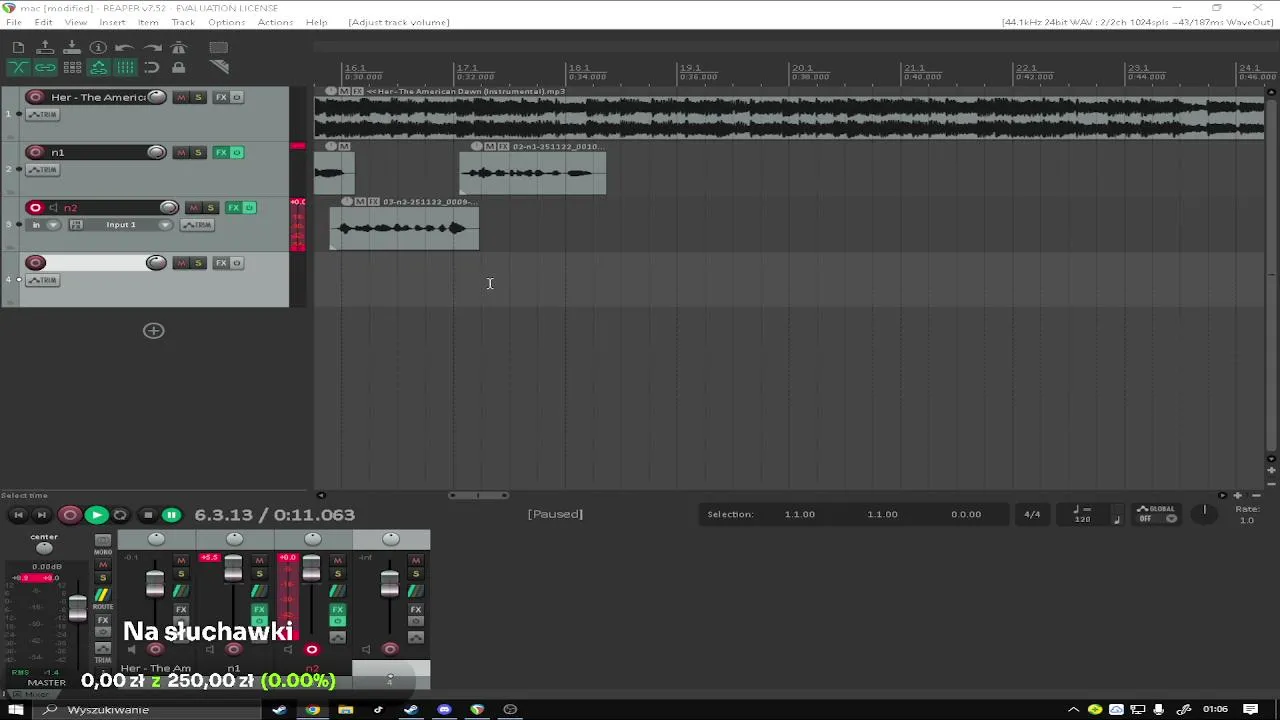Click the New Project toolbar icon

click(18, 47)
